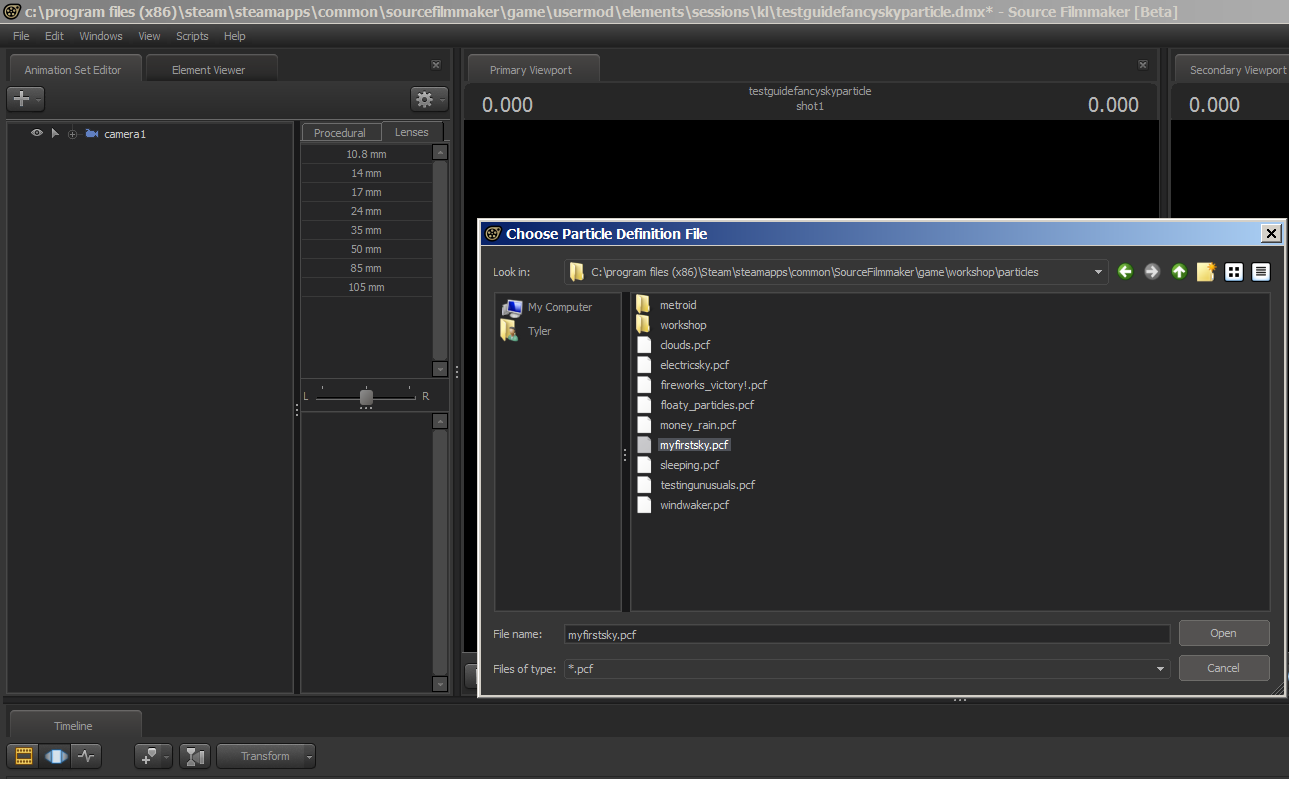Go back to the previous folder

[1125, 271]
